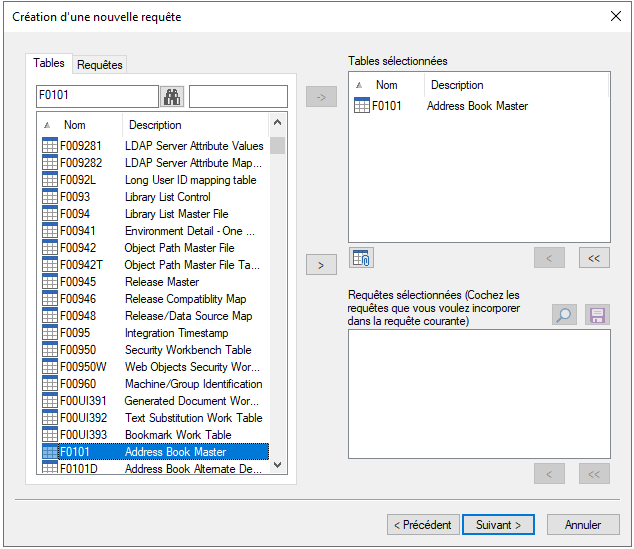
Task: Select F00942 Object Path Master File
Action: pos(155,247)
